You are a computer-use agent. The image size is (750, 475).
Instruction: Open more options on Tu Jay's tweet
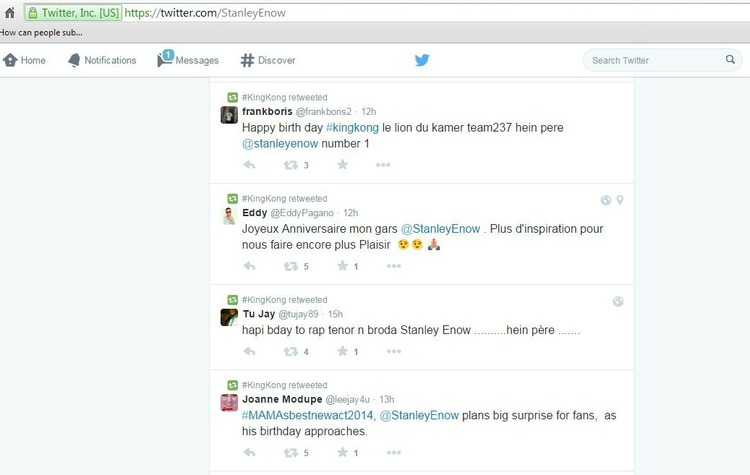394,352
